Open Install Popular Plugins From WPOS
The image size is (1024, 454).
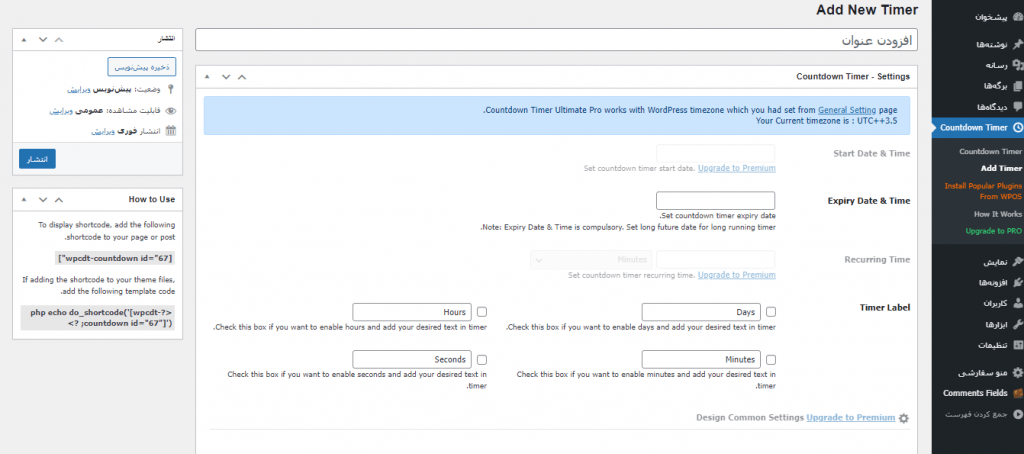(x=983, y=191)
